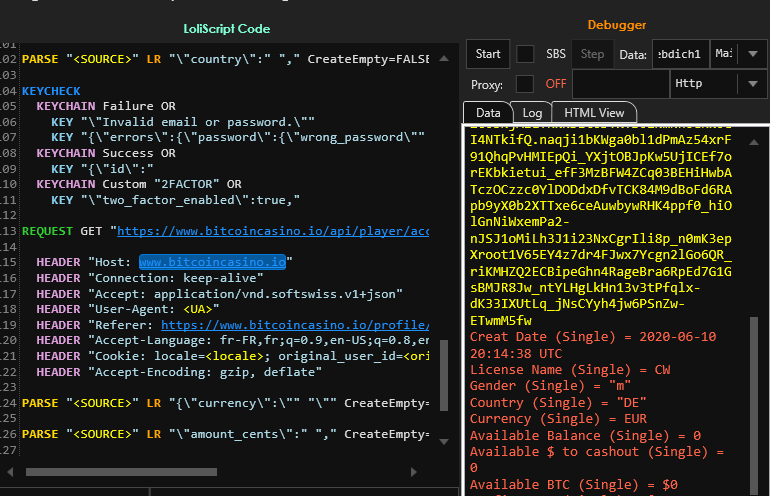Click the Debugger heading
Screen dimensions: 770x496
coord(617,25)
